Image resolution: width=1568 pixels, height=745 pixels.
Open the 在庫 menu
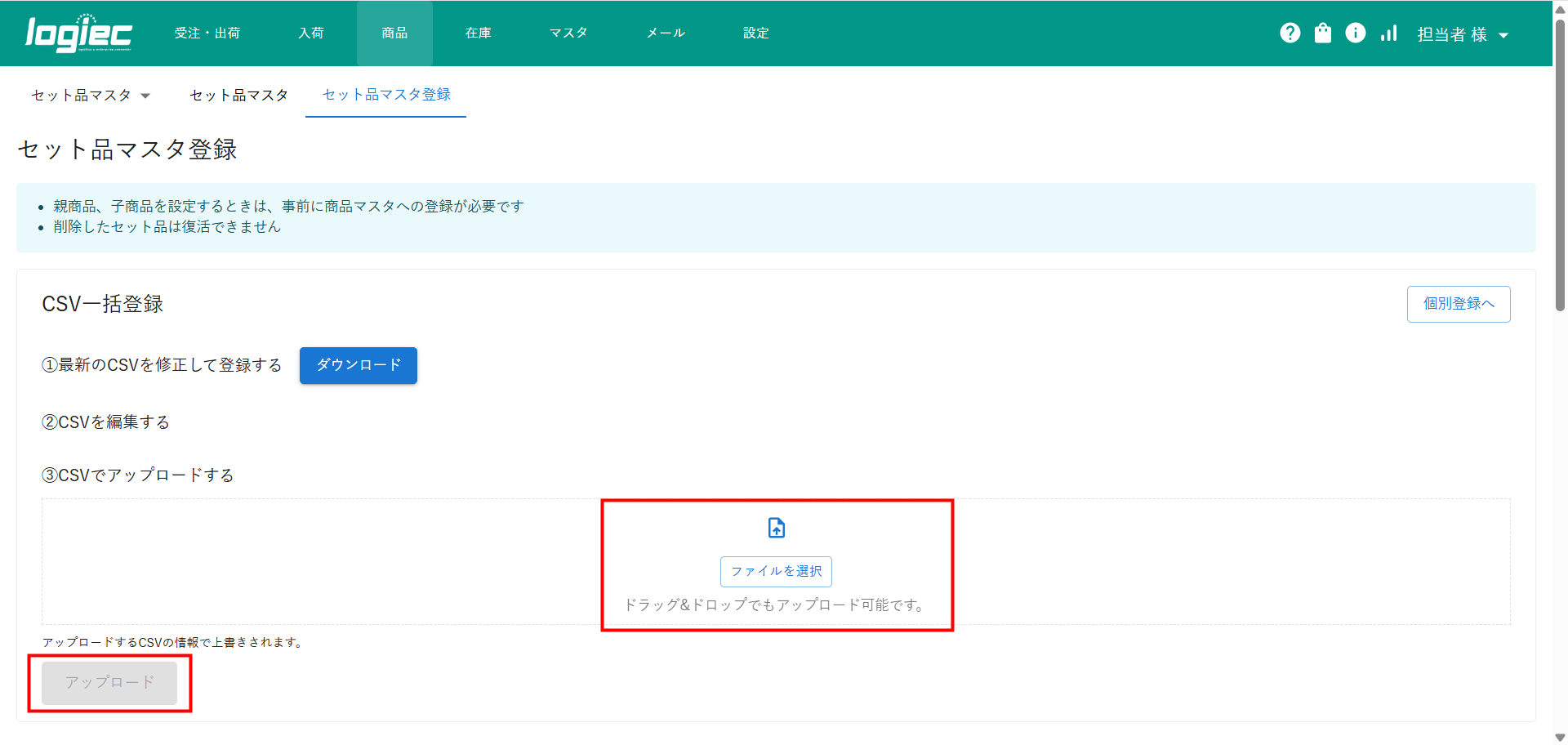(479, 33)
